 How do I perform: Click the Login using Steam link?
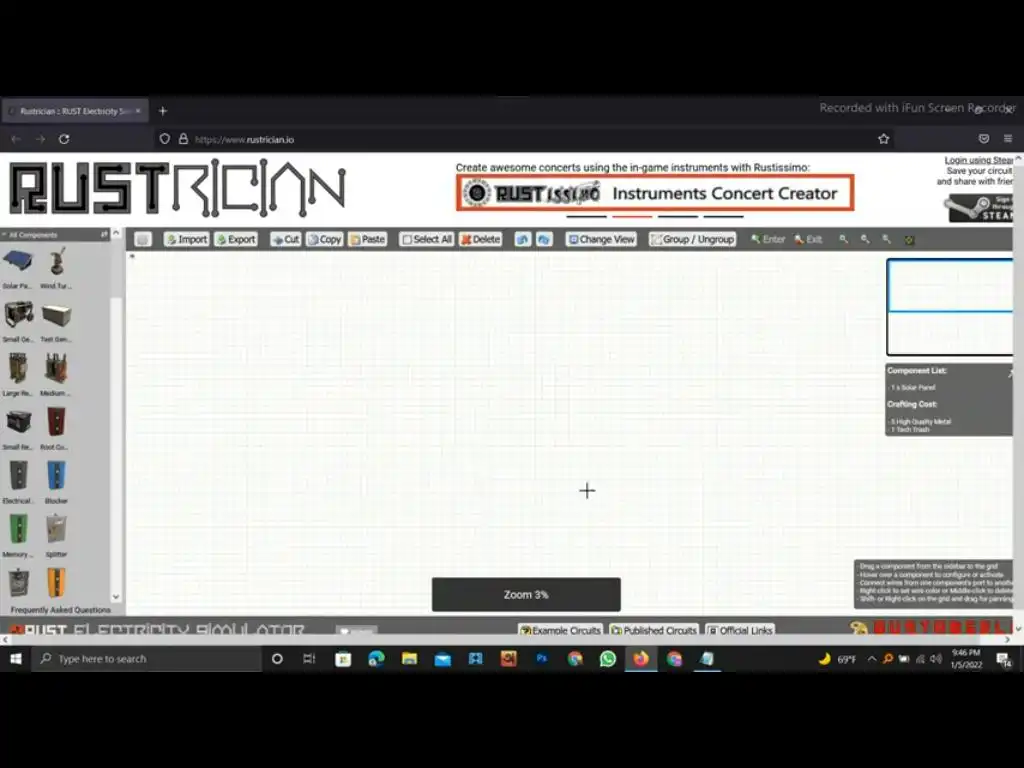tap(979, 160)
